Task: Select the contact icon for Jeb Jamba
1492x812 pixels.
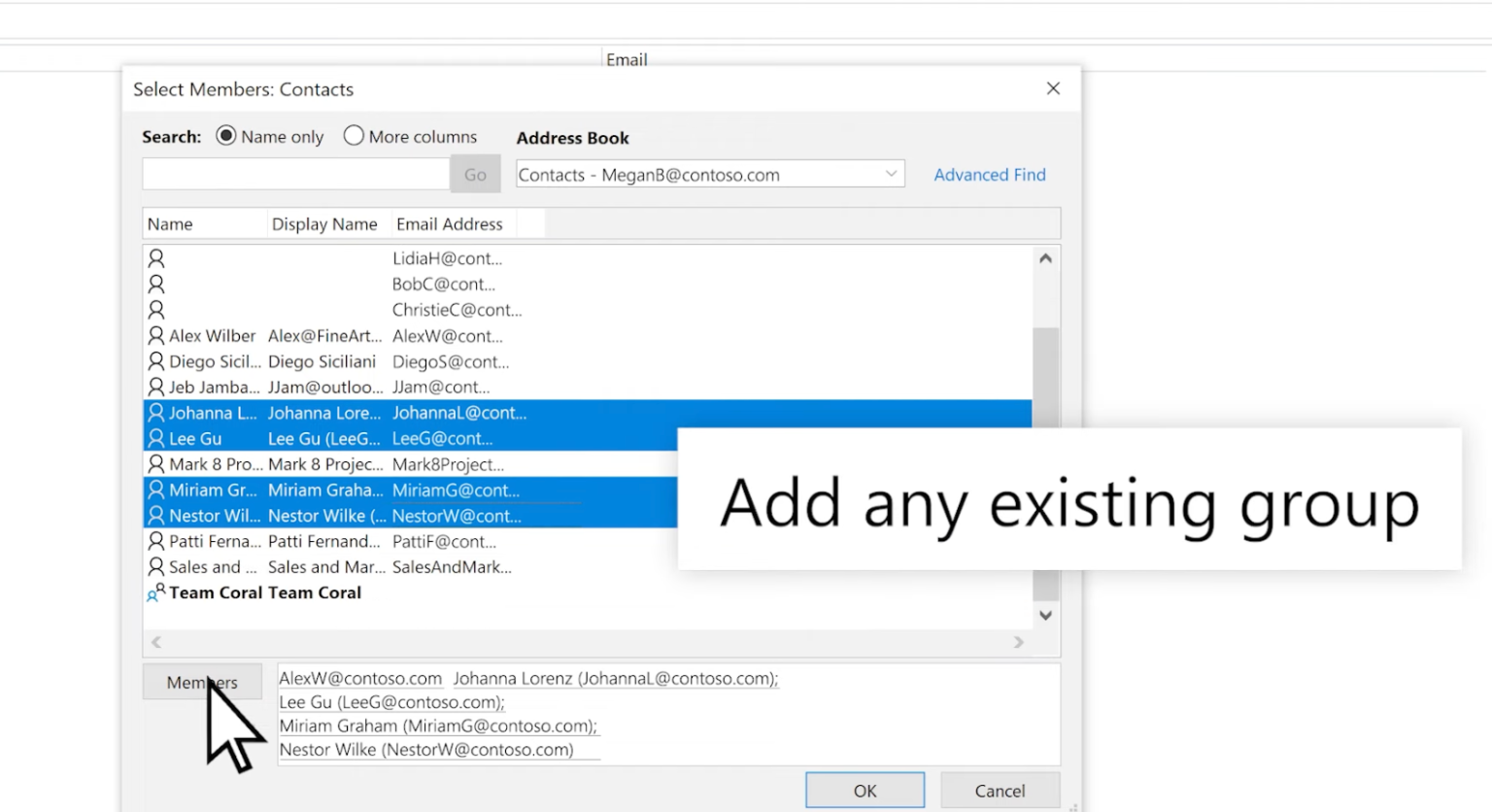Action: click(x=156, y=387)
